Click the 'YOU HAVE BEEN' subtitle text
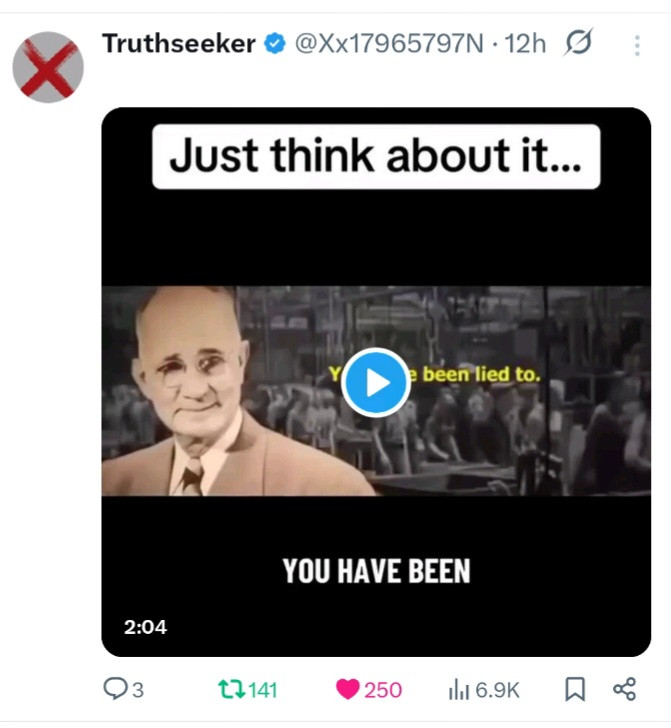671x728 pixels. [377, 571]
